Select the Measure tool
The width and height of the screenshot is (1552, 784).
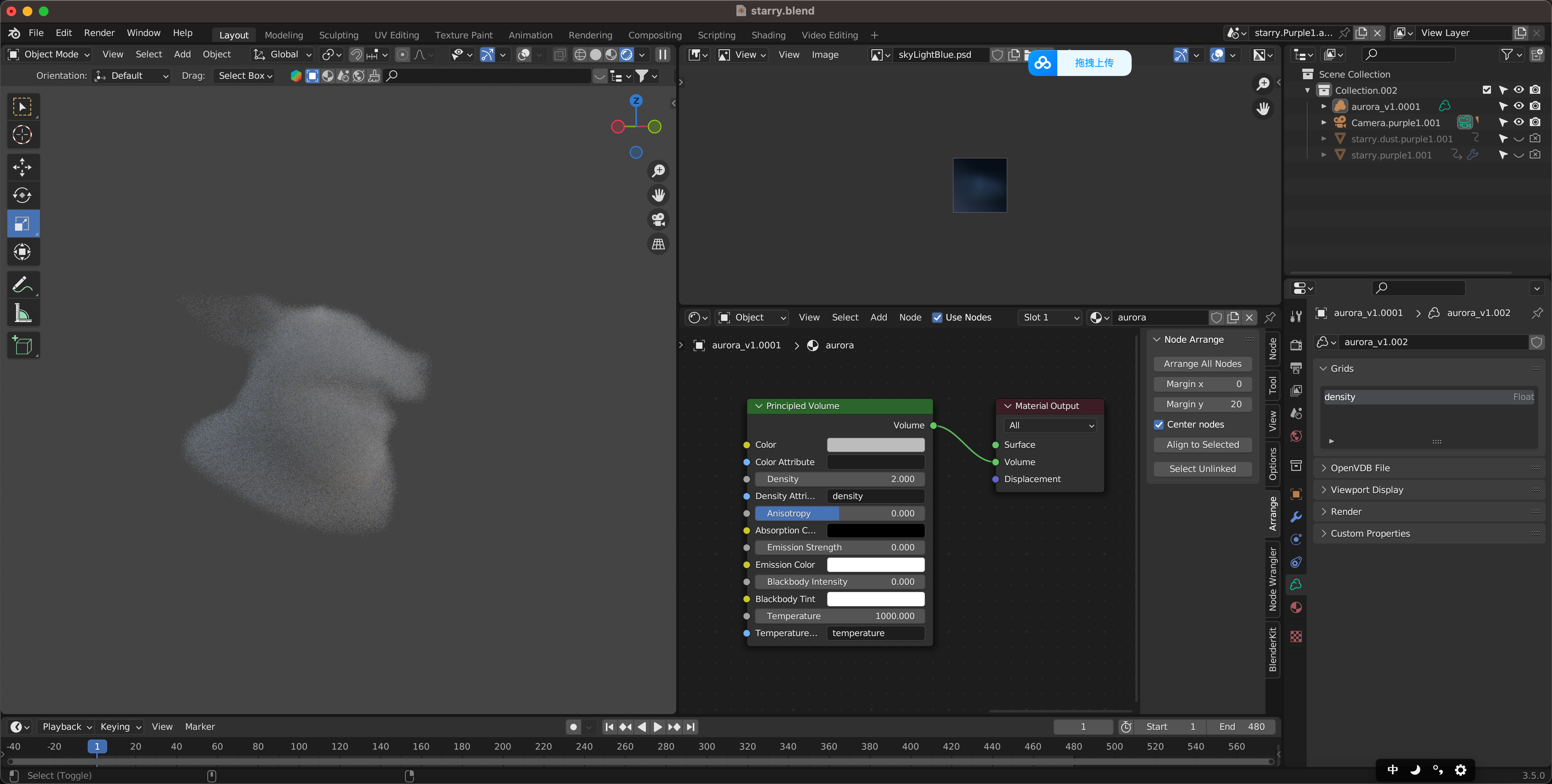[22, 313]
